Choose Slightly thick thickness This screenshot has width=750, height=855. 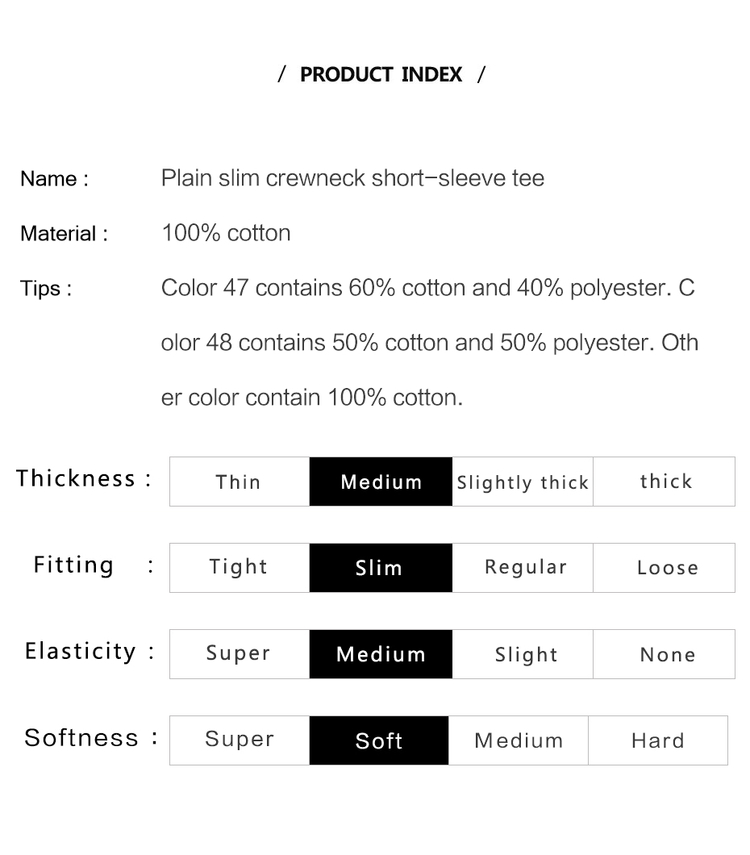tap(523, 481)
